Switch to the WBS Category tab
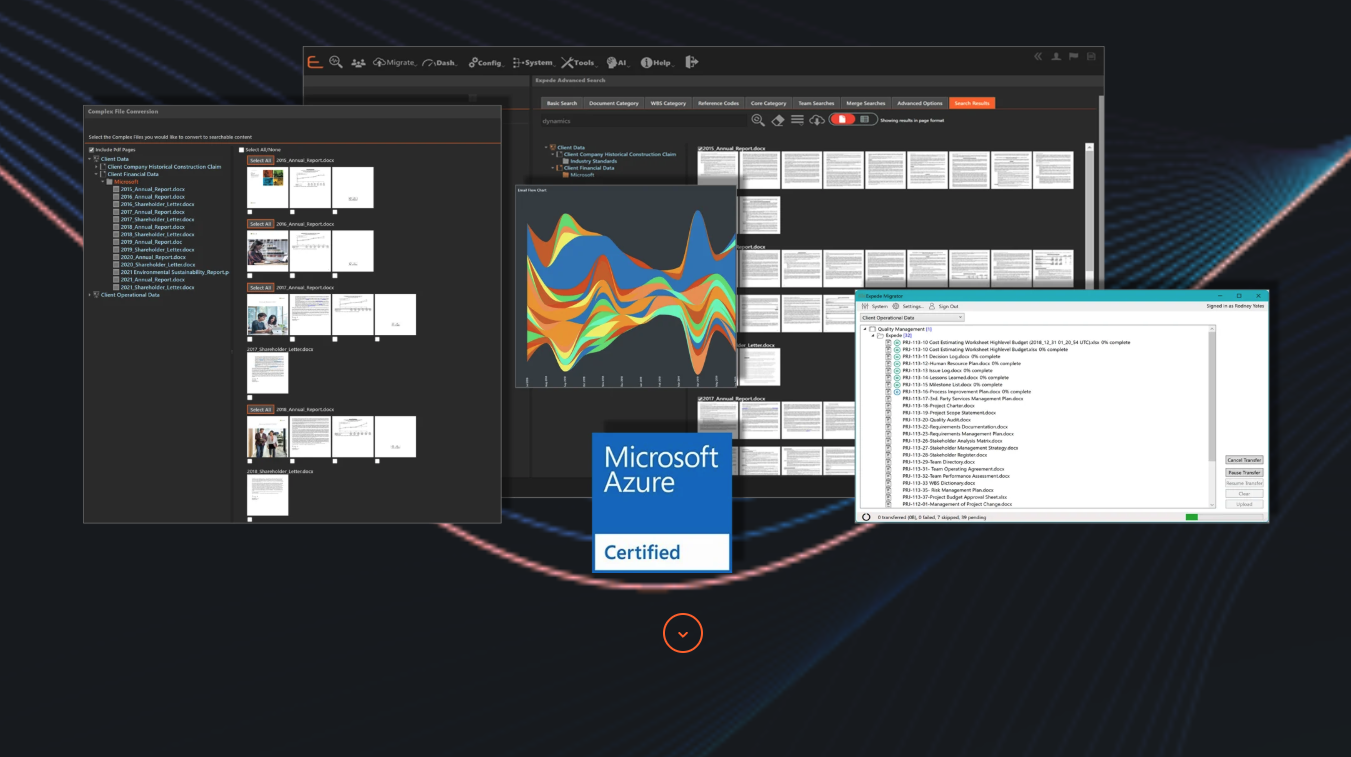Screen dimensions: 1351x757 click(x=668, y=103)
